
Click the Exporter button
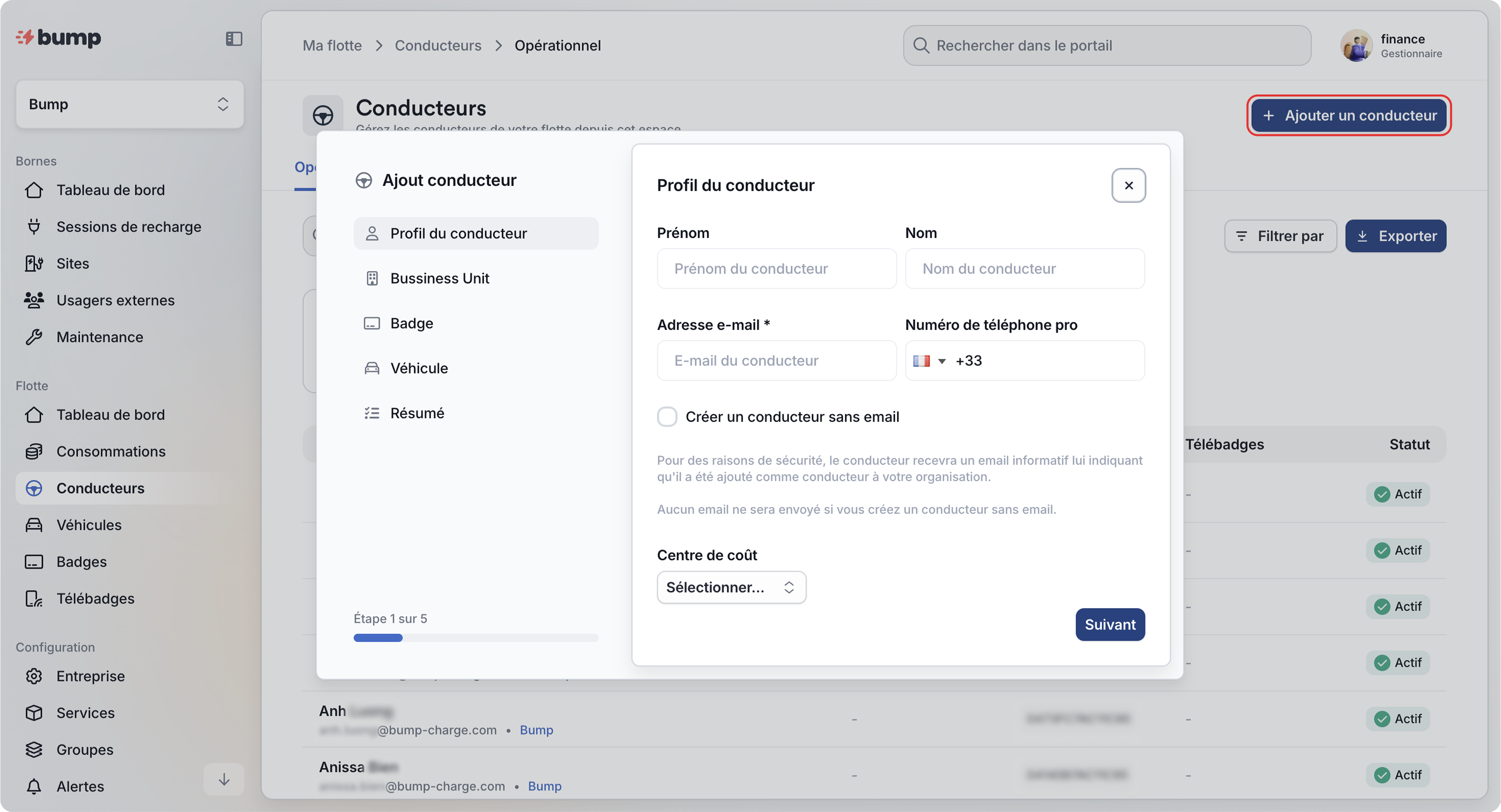click(1395, 236)
